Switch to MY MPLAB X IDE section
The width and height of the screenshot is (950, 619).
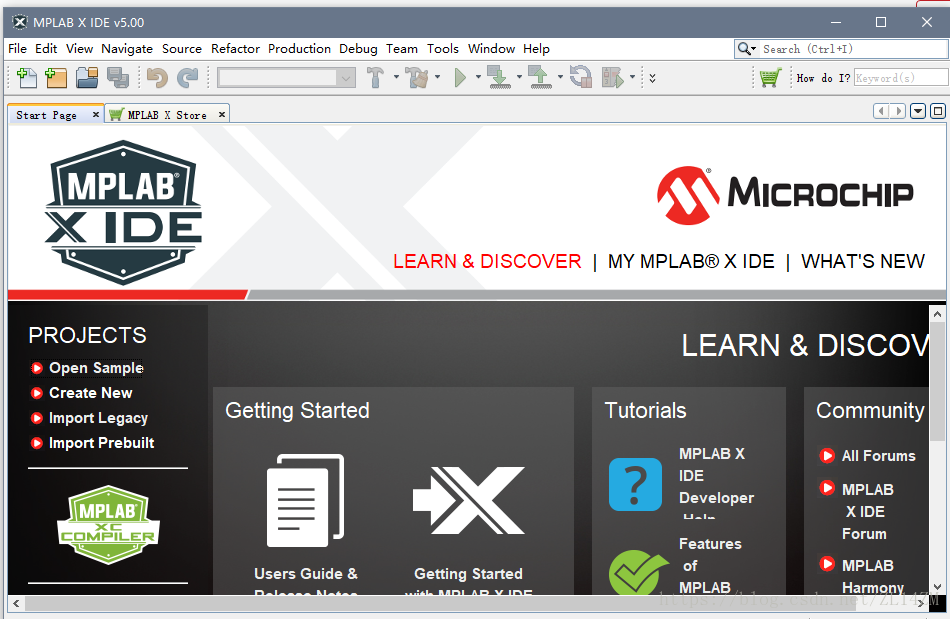(691, 261)
